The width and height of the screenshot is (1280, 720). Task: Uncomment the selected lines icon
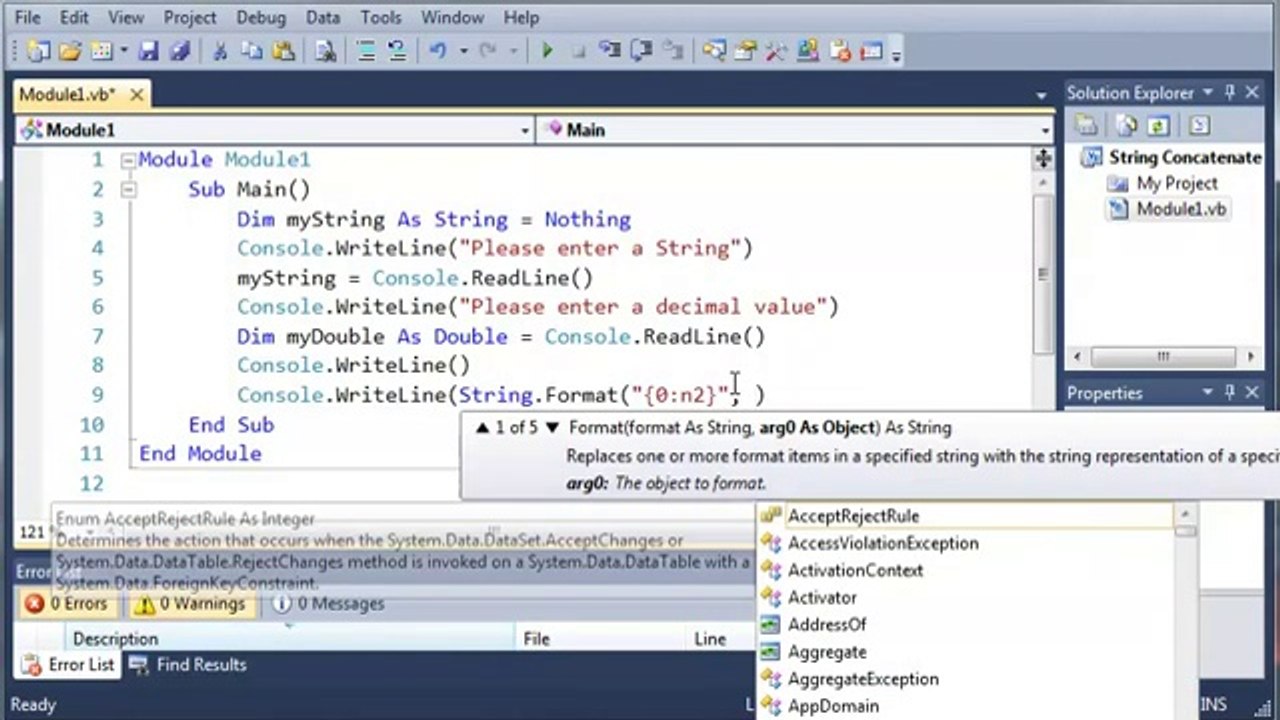pyautogui.click(x=397, y=51)
